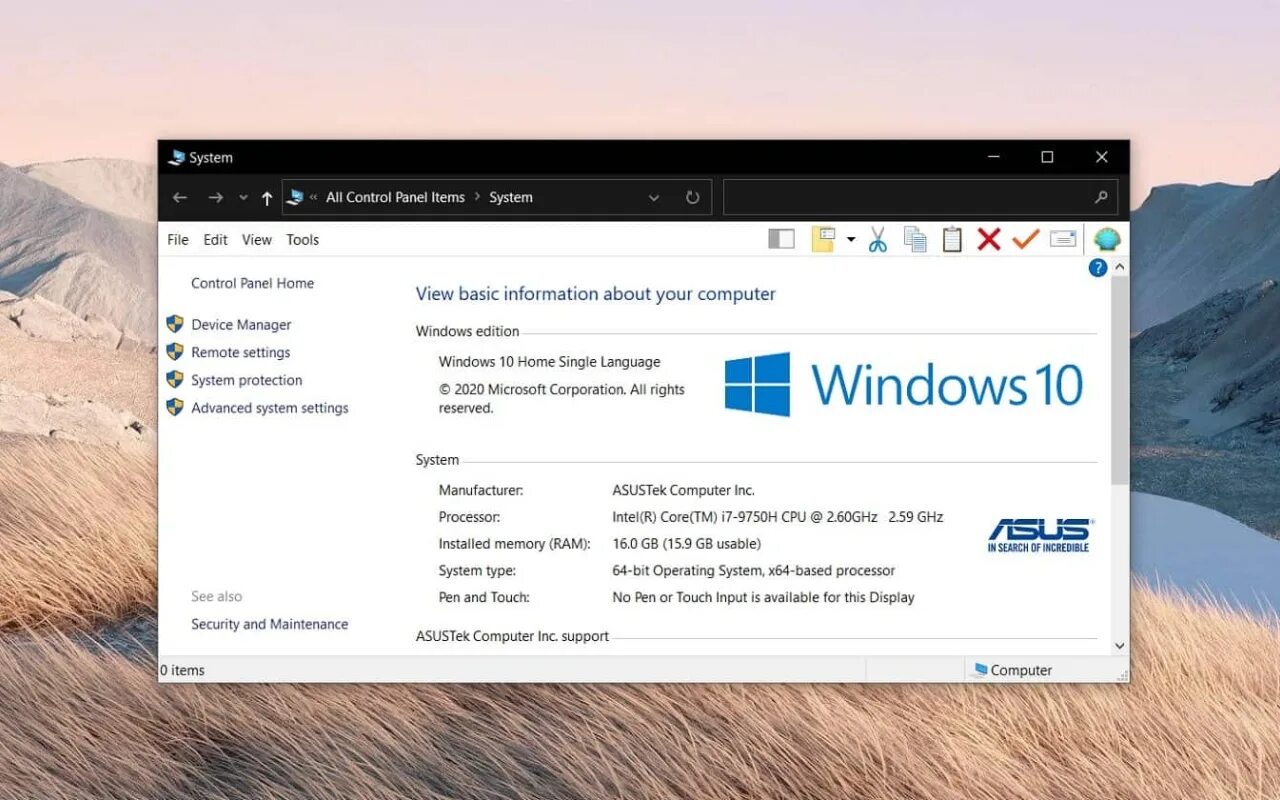Click the 'Windows 10 Home Single Language' text

pyautogui.click(x=549, y=362)
